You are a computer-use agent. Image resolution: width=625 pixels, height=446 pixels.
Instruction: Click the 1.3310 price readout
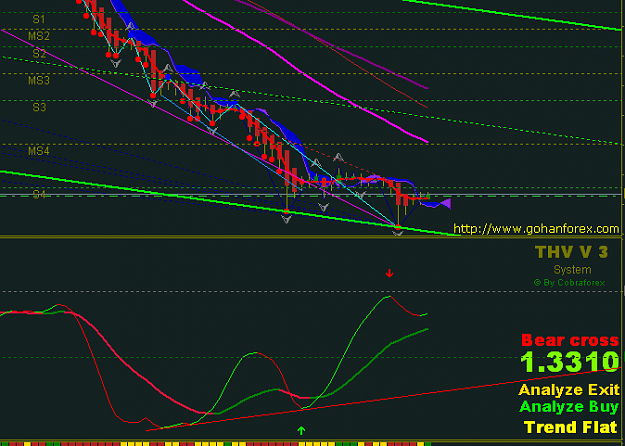point(570,362)
